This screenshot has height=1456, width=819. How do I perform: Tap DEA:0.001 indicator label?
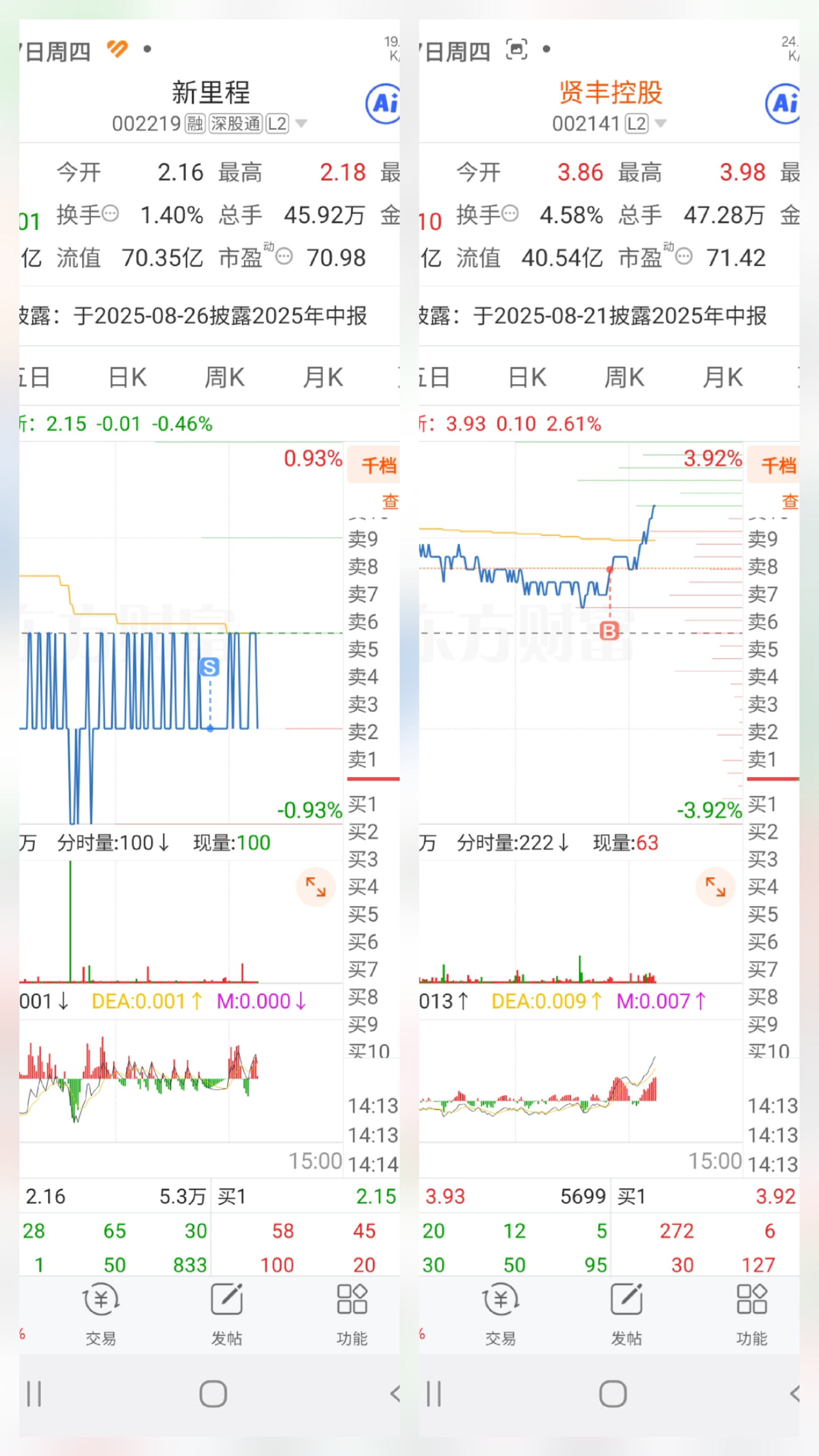pyautogui.click(x=147, y=1001)
